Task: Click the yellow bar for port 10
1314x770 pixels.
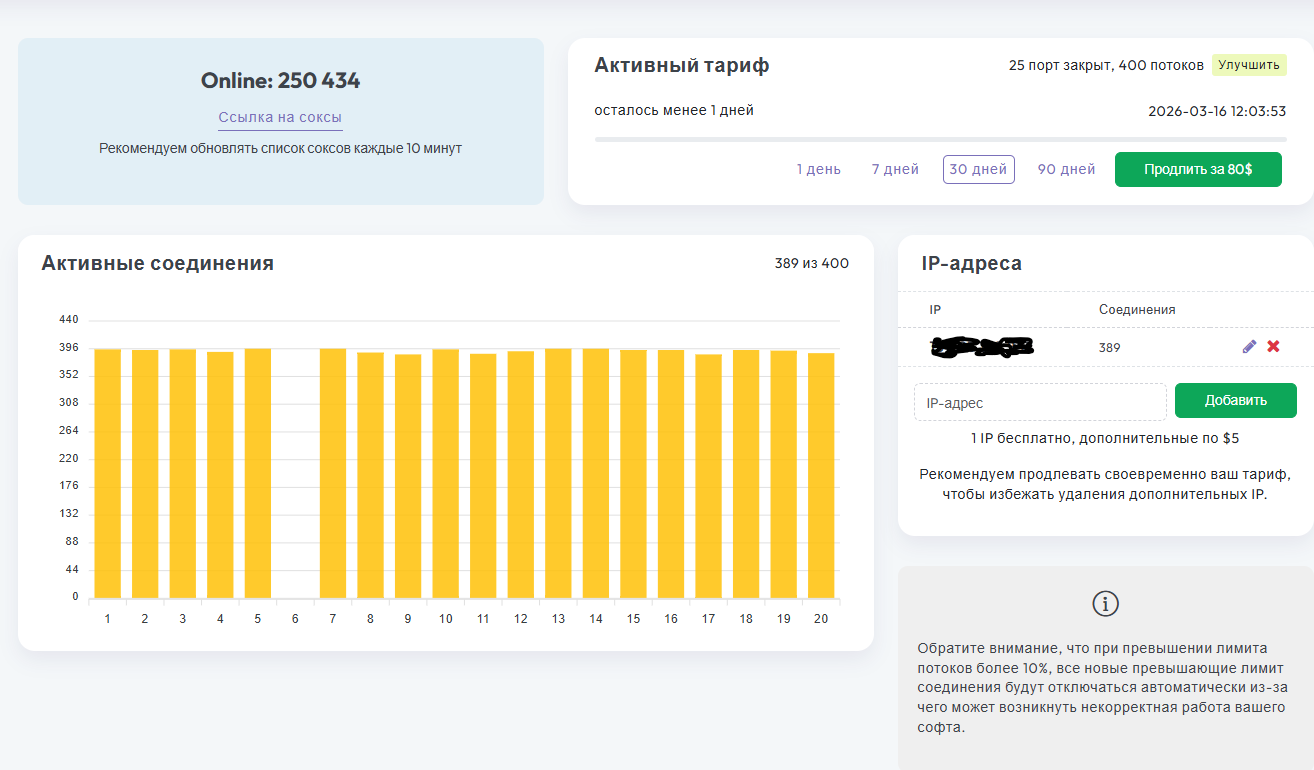Action: tap(446, 474)
